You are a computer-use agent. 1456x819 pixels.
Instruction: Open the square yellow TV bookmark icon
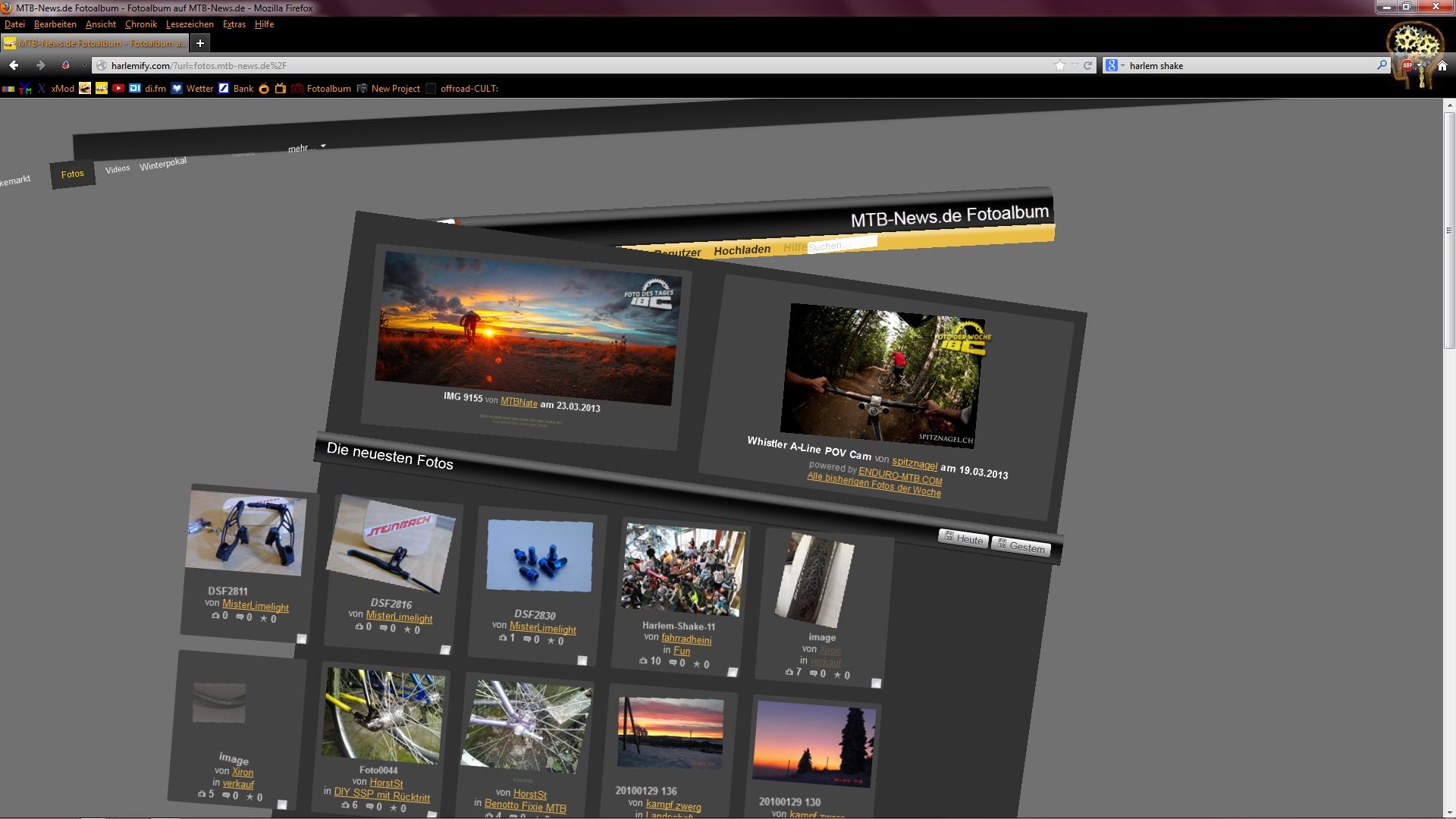tap(281, 89)
